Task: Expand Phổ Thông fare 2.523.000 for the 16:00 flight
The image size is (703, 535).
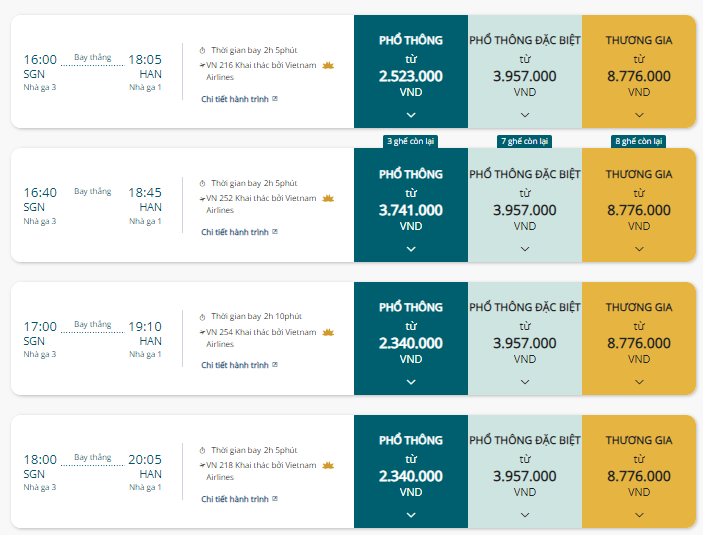Action: [x=411, y=115]
